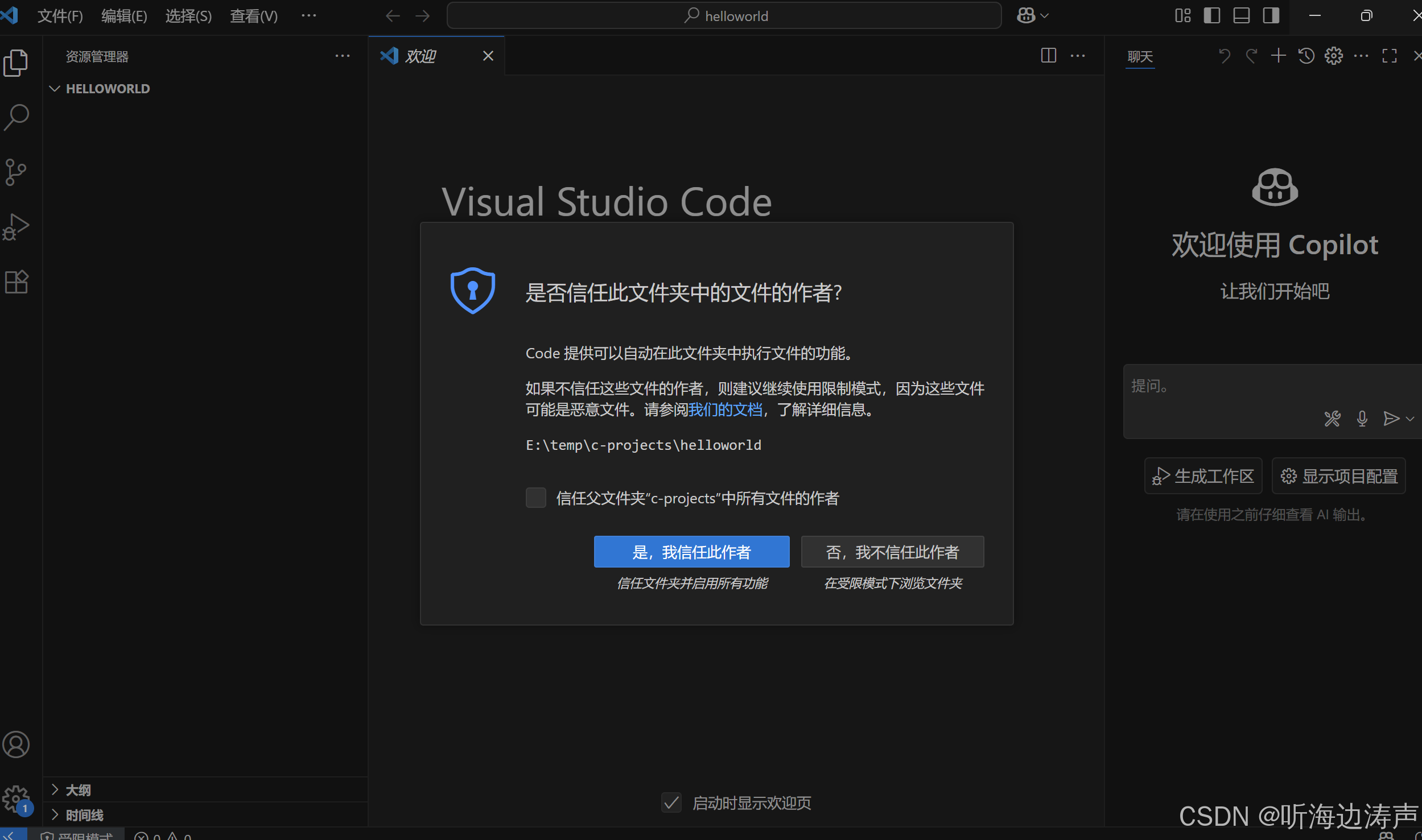The image size is (1422, 840).
Task: Focus the 提问 chat input field
Action: click(1272, 387)
